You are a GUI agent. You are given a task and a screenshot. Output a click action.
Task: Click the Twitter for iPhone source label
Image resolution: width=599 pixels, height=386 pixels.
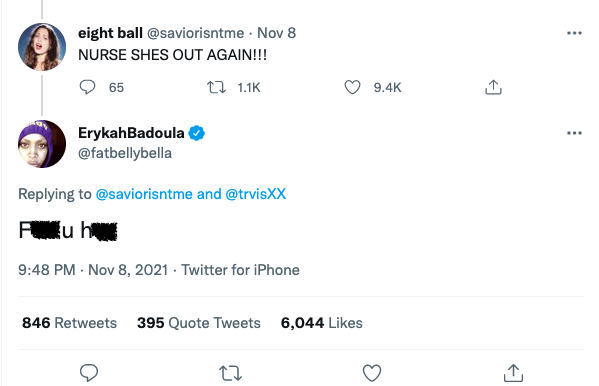coord(240,270)
